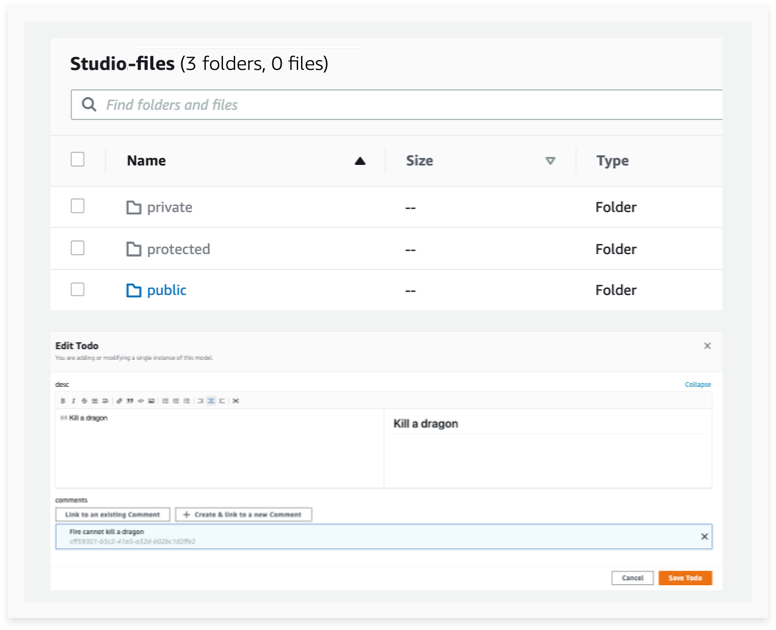
Task: Click the Italic formatting icon
Action: [73, 400]
